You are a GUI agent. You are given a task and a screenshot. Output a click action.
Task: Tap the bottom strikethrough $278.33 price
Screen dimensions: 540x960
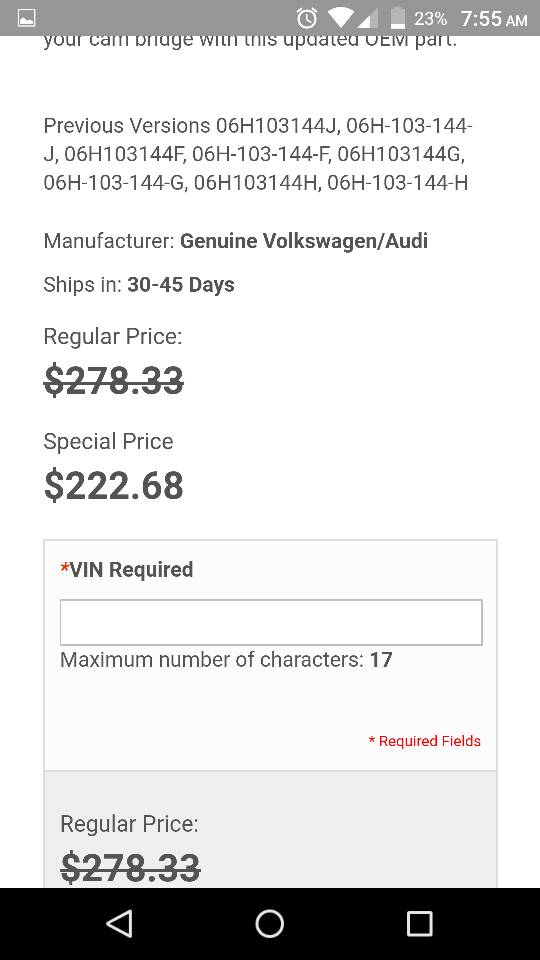[130, 868]
